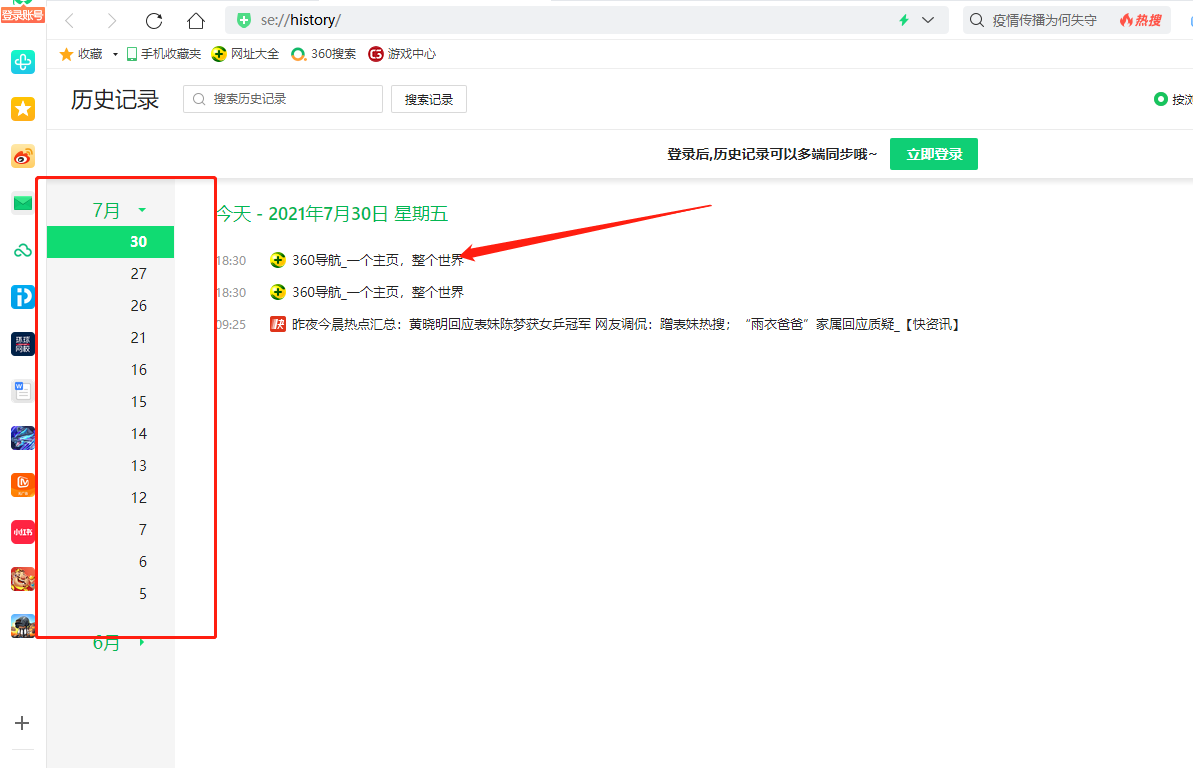Image resolution: width=1193 pixels, height=768 pixels.
Task: Open the Weibo sidebar icon
Action: (23, 156)
